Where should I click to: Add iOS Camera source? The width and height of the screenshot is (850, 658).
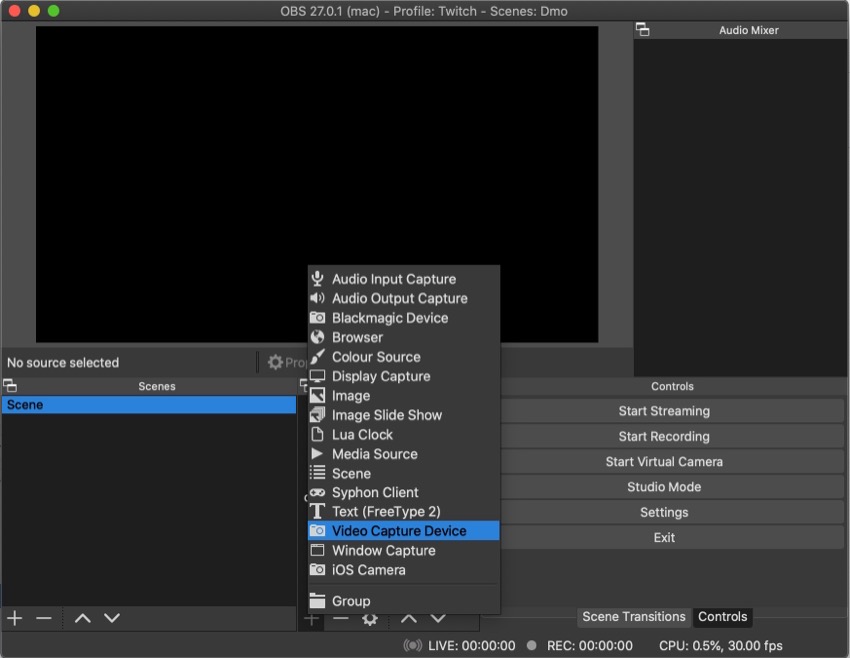click(403, 570)
